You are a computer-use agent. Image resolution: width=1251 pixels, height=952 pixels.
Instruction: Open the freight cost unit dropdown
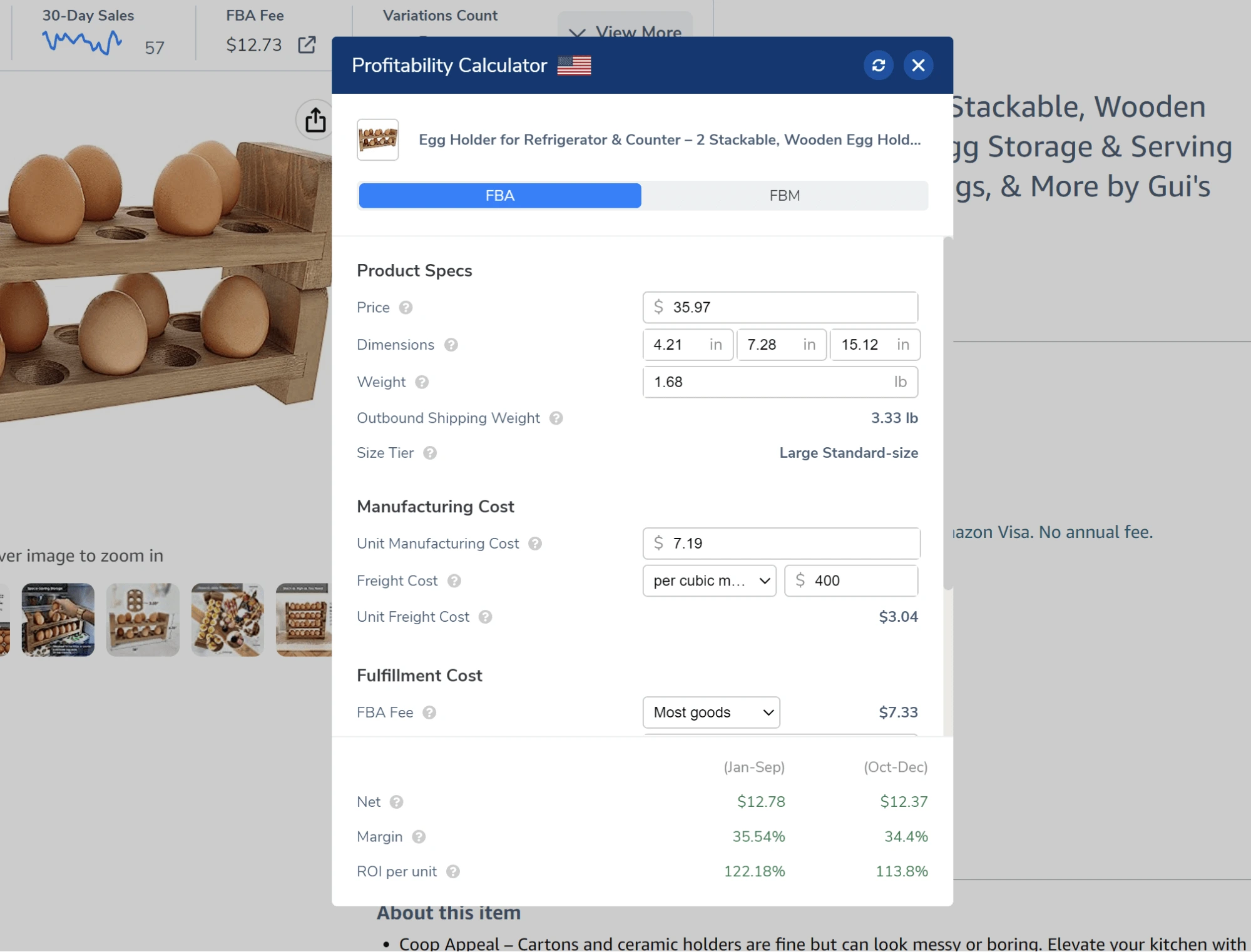click(x=709, y=581)
